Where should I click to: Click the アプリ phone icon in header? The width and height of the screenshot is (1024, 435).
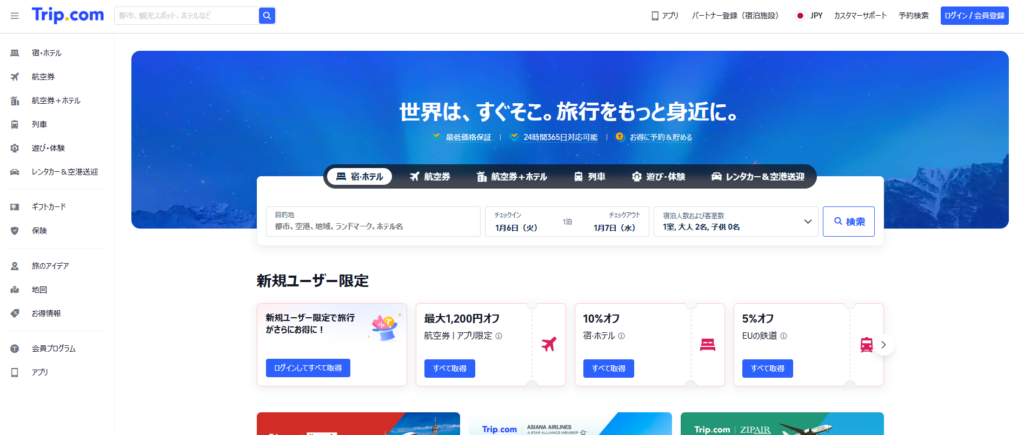pyautogui.click(x=655, y=16)
